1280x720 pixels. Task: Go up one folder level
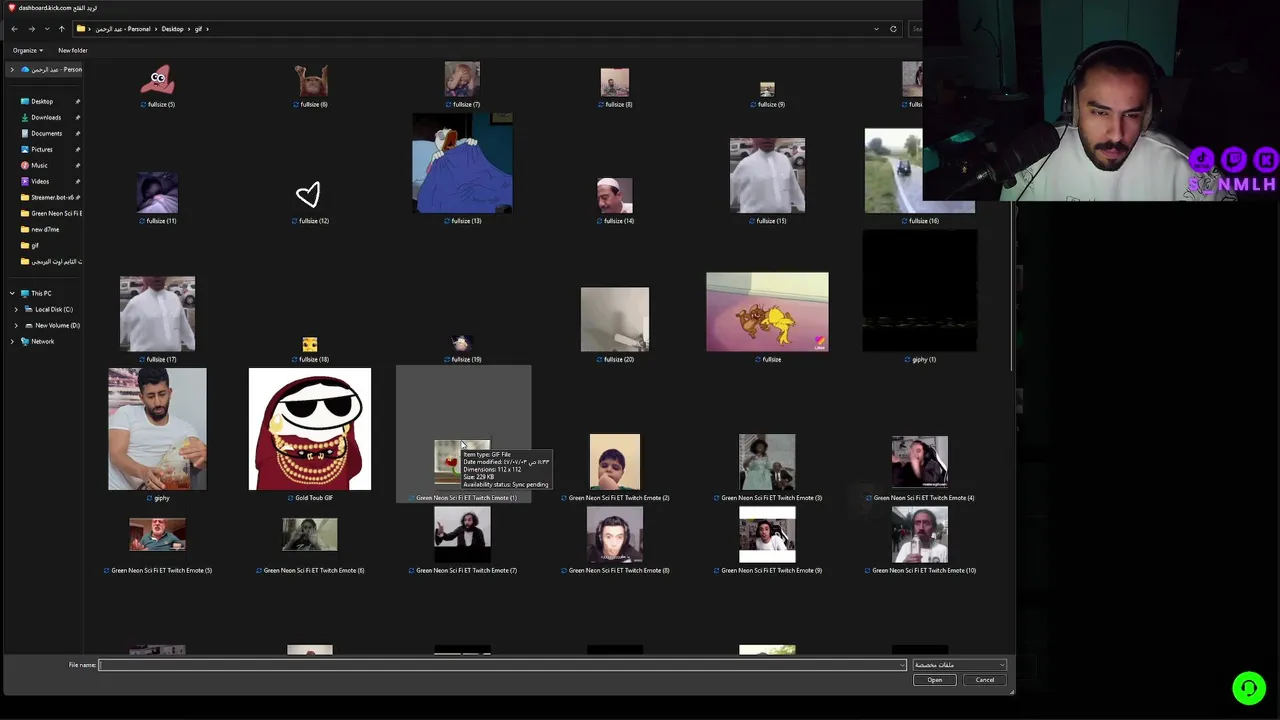[61, 29]
